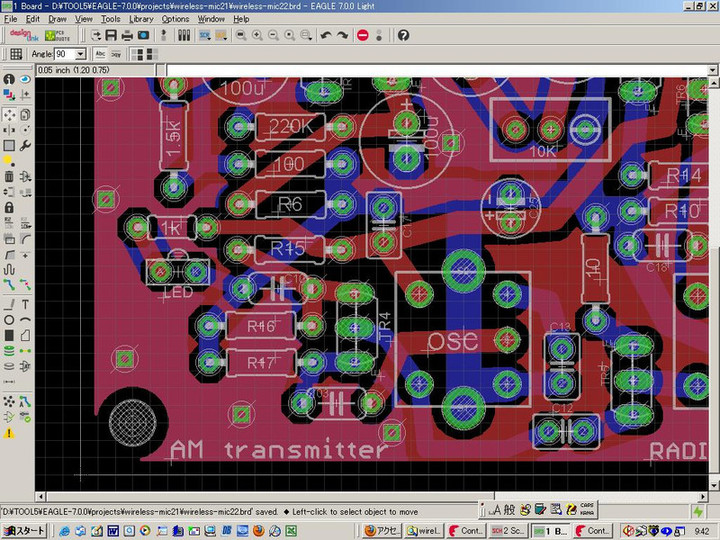Select the Text tool in sidebar
The width and height of the screenshot is (720, 540).
pyautogui.click(x=25, y=304)
